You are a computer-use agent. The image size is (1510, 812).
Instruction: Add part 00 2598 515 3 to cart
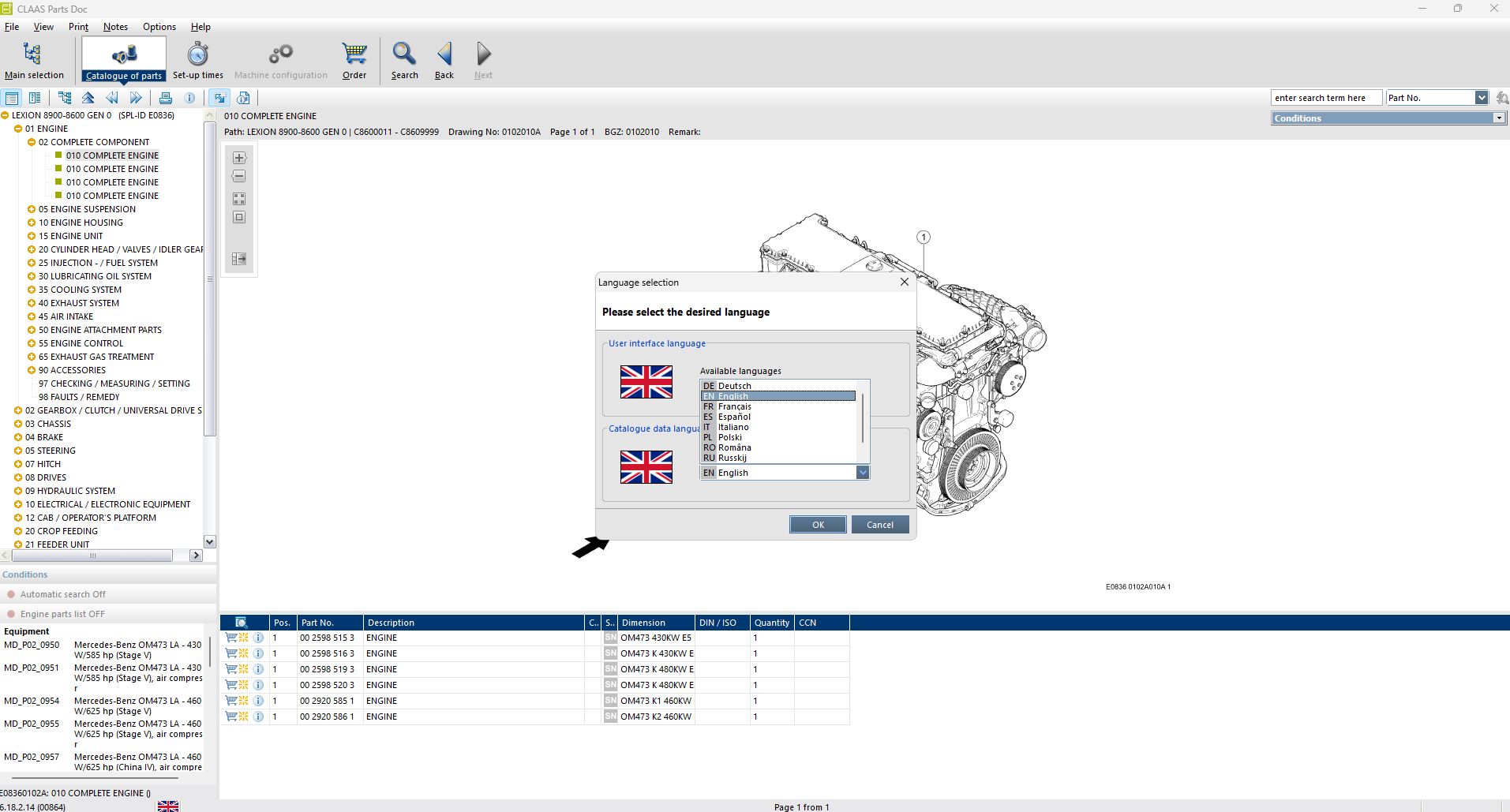(231, 638)
